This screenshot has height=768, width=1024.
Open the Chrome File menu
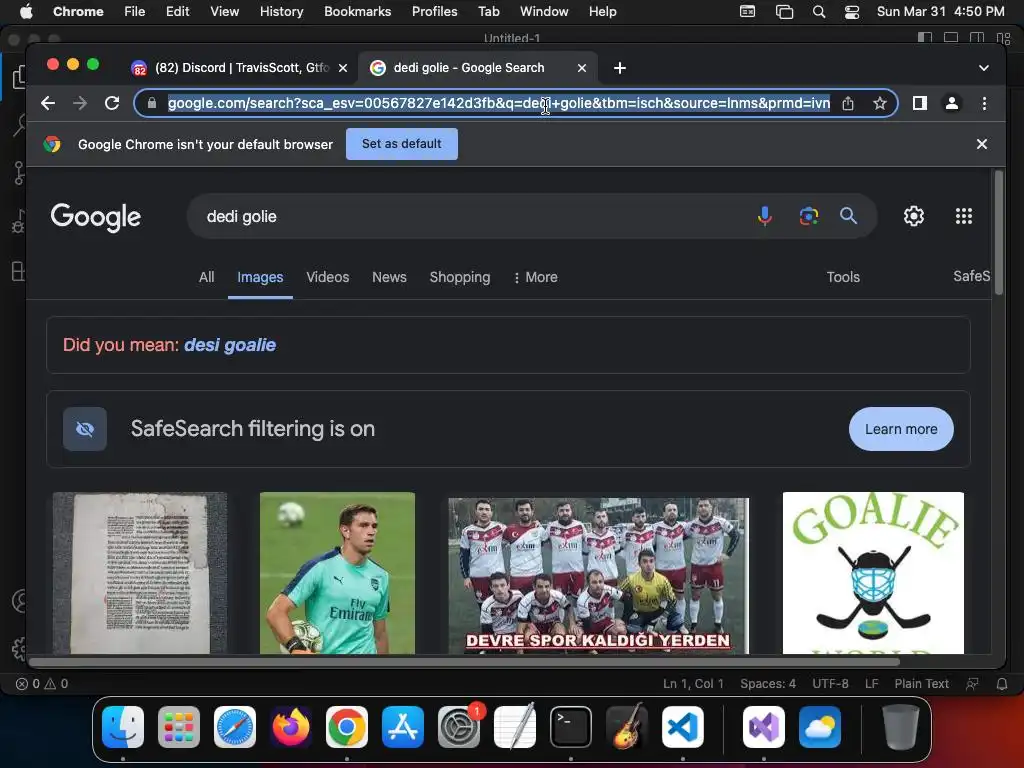[x=135, y=12]
